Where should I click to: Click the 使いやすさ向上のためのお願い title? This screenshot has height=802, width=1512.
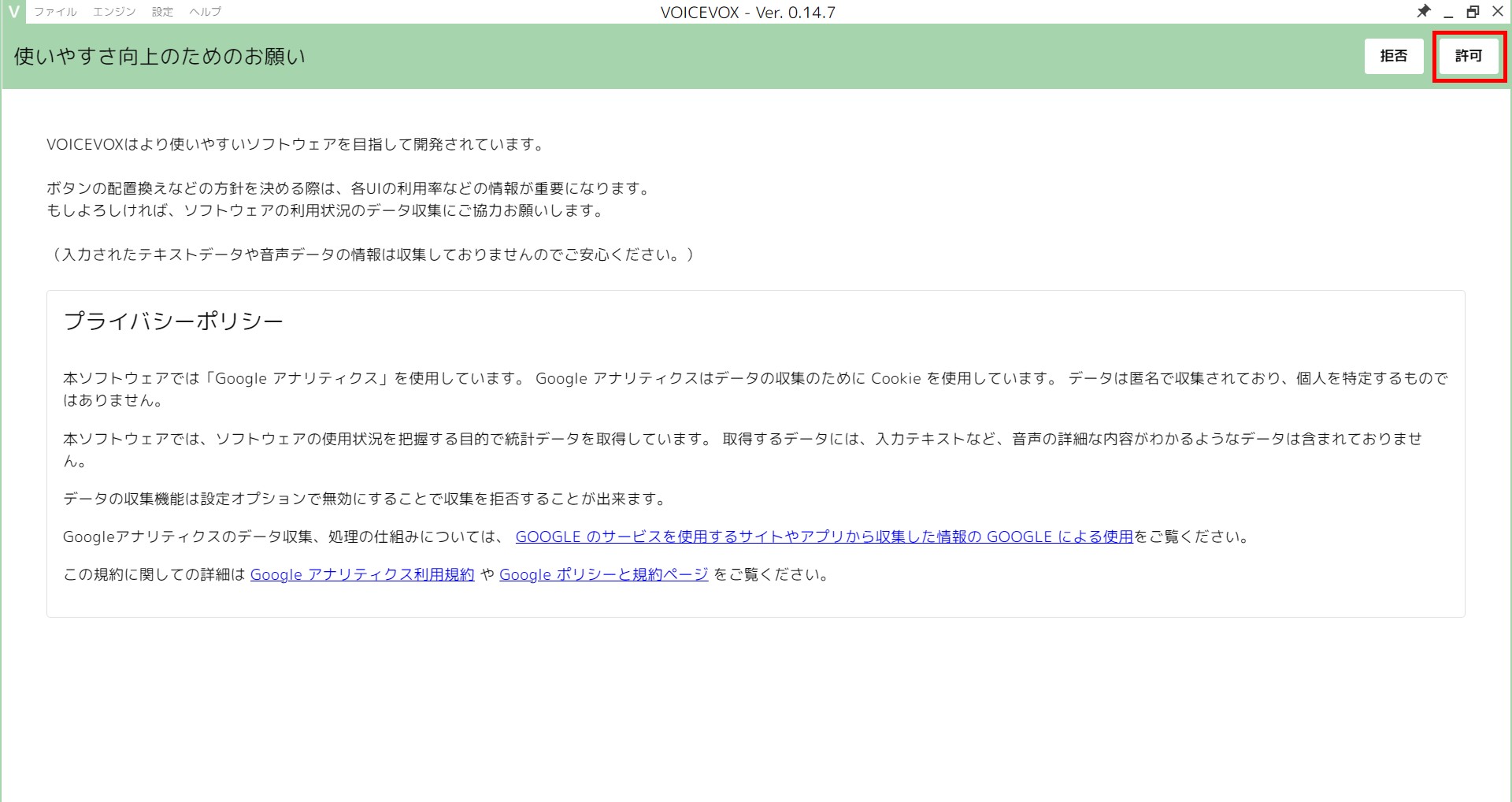click(160, 57)
